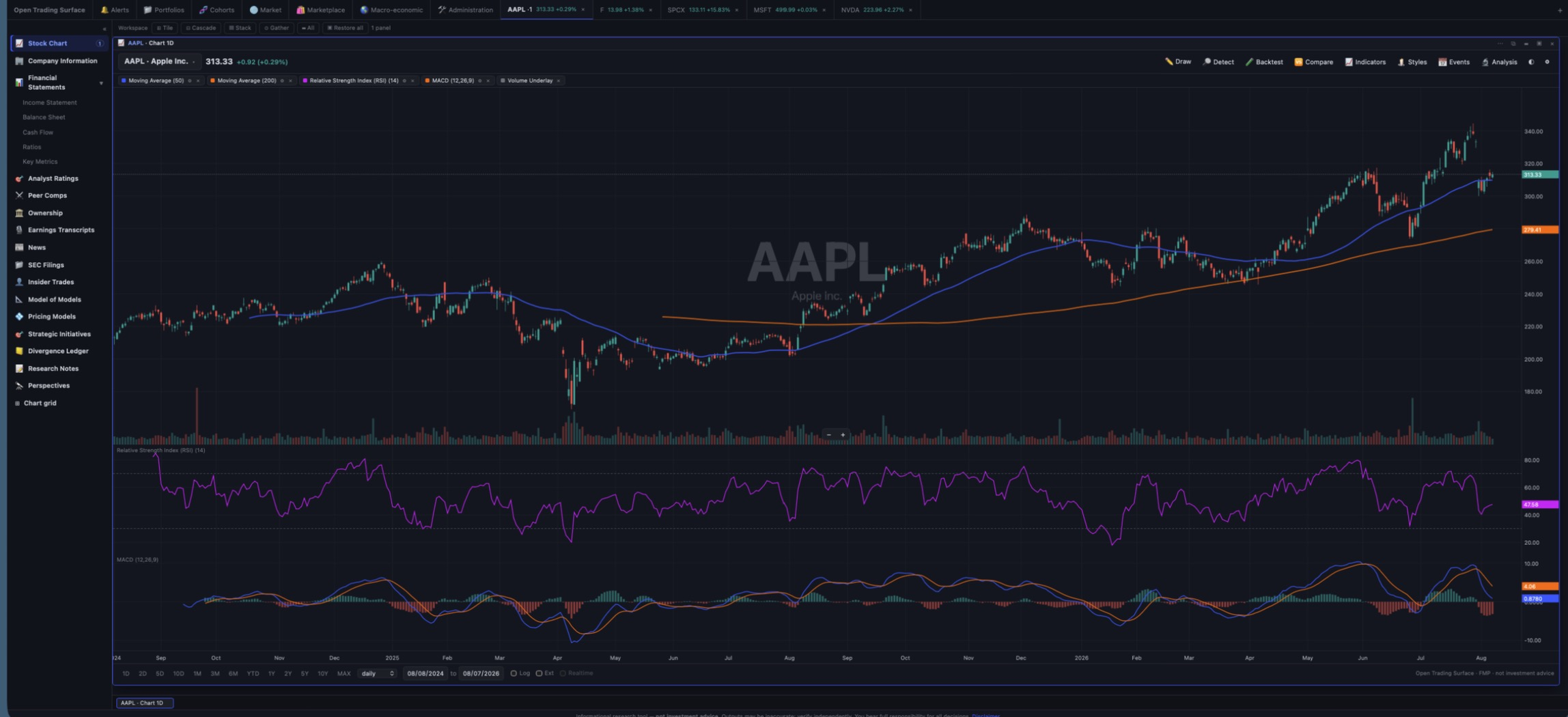This screenshot has height=717, width=1568.
Task: Open the chart panel more-options ellipsis
Action: click(x=1500, y=43)
